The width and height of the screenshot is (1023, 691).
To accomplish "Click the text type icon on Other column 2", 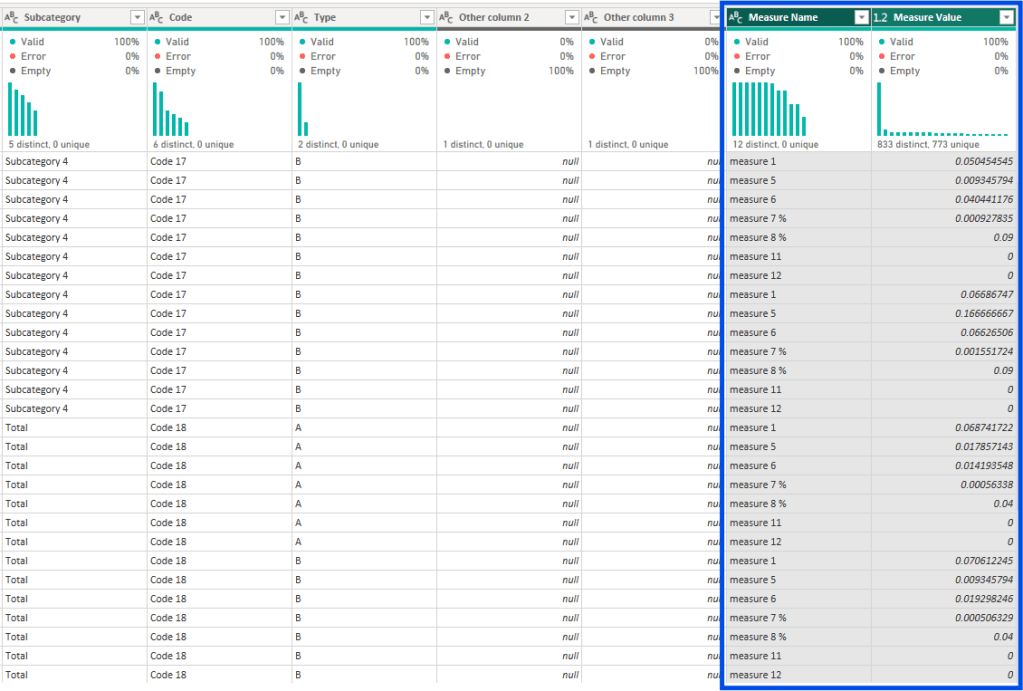I will click(447, 16).
